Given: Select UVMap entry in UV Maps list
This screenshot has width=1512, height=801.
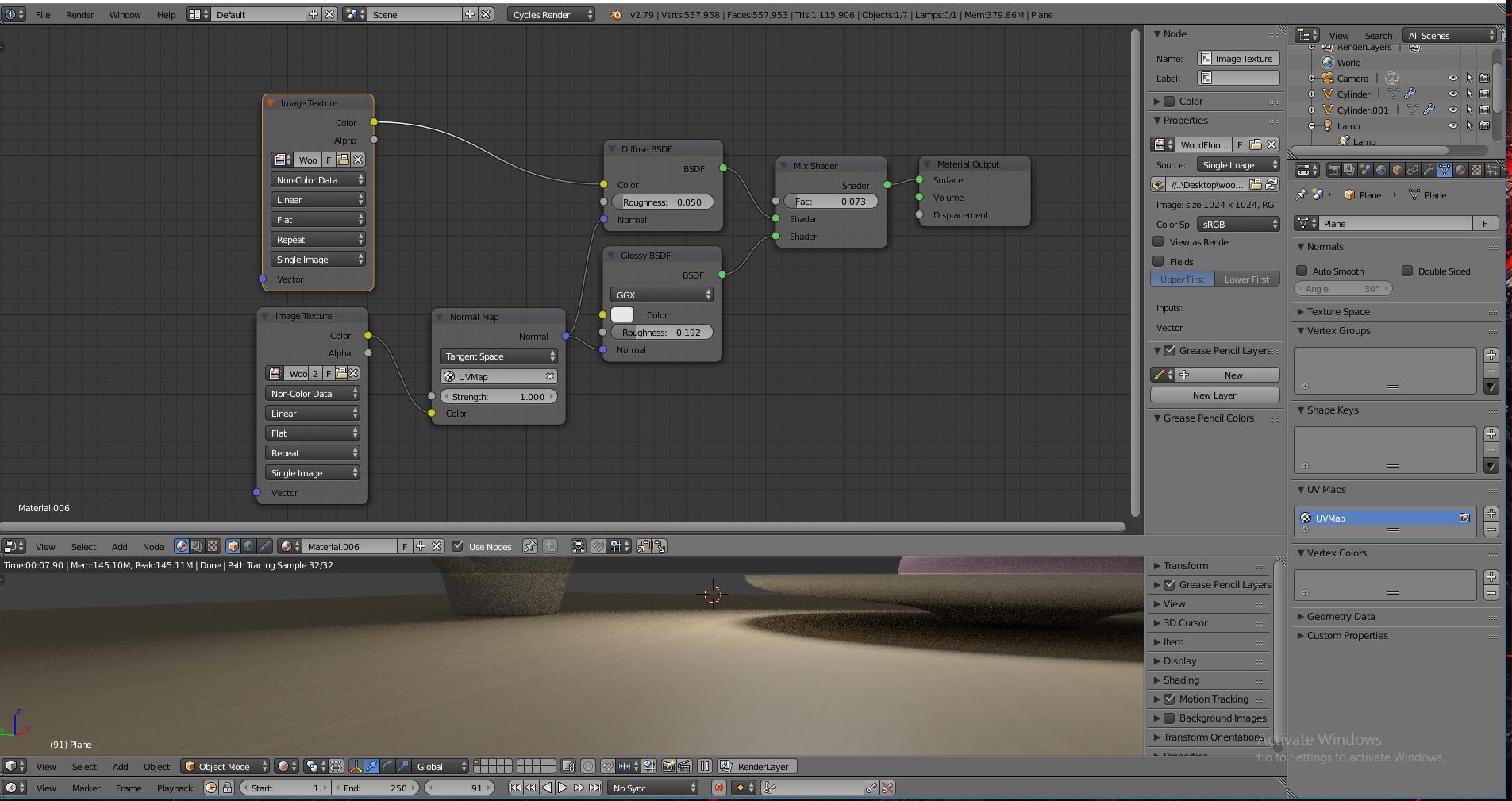Looking at the screenshot, I should tap(1385, 518).
